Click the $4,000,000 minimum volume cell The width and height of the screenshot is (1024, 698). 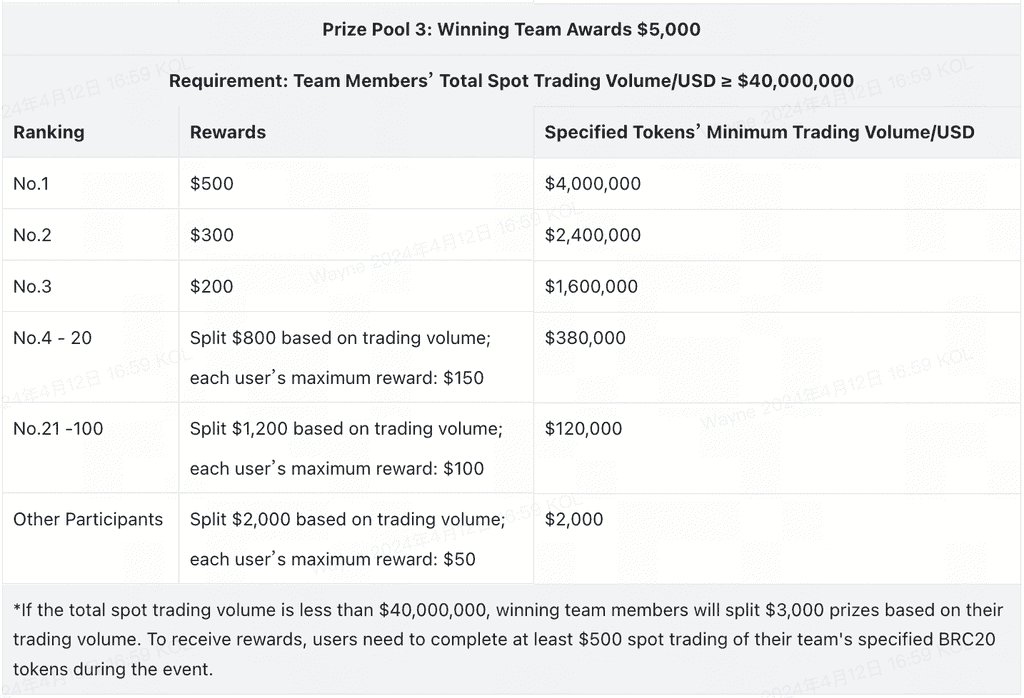593,184
